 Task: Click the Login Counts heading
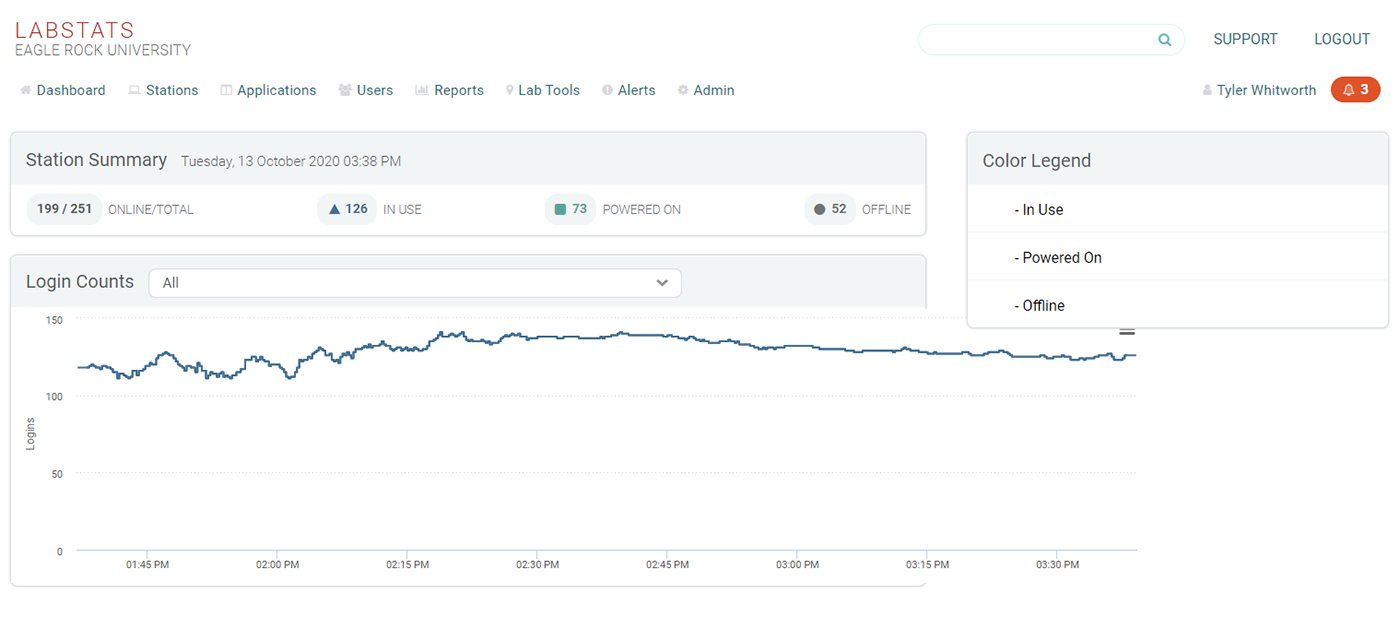(x=80, y=282)
